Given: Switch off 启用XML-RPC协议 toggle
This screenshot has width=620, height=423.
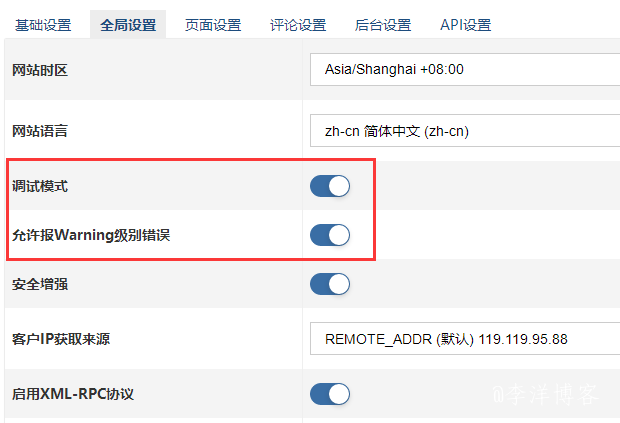Looking at the screenshot, I should 330,394.
